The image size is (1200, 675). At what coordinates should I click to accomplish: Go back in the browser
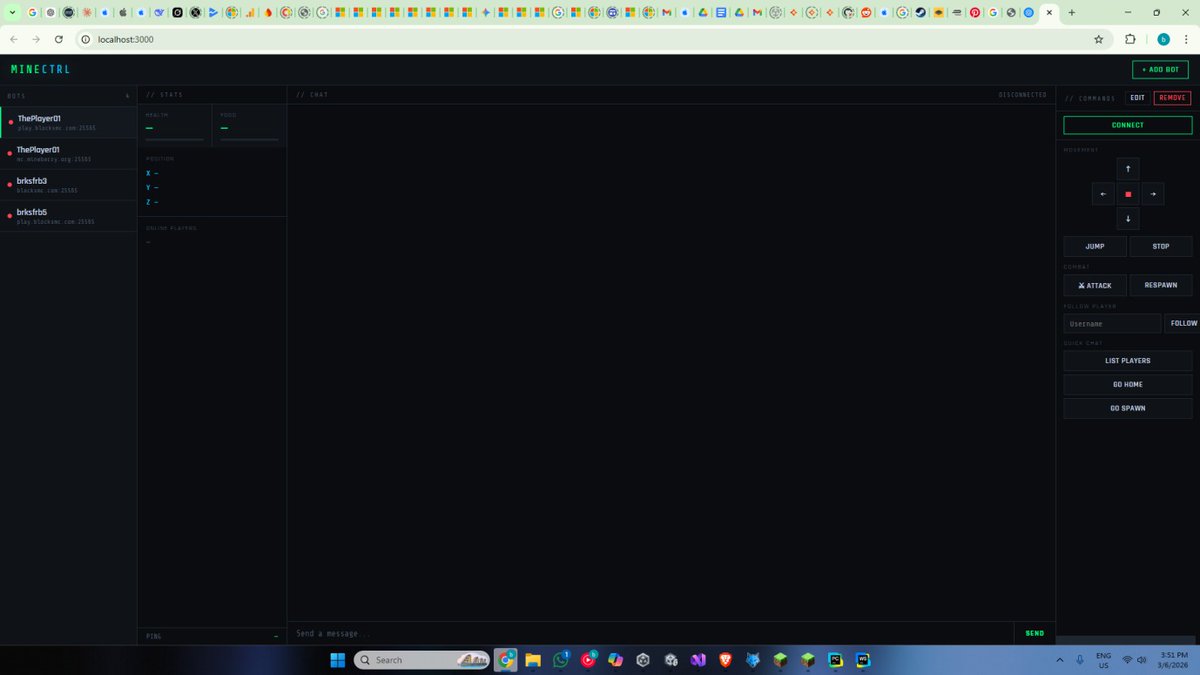[x=14, y=39]
